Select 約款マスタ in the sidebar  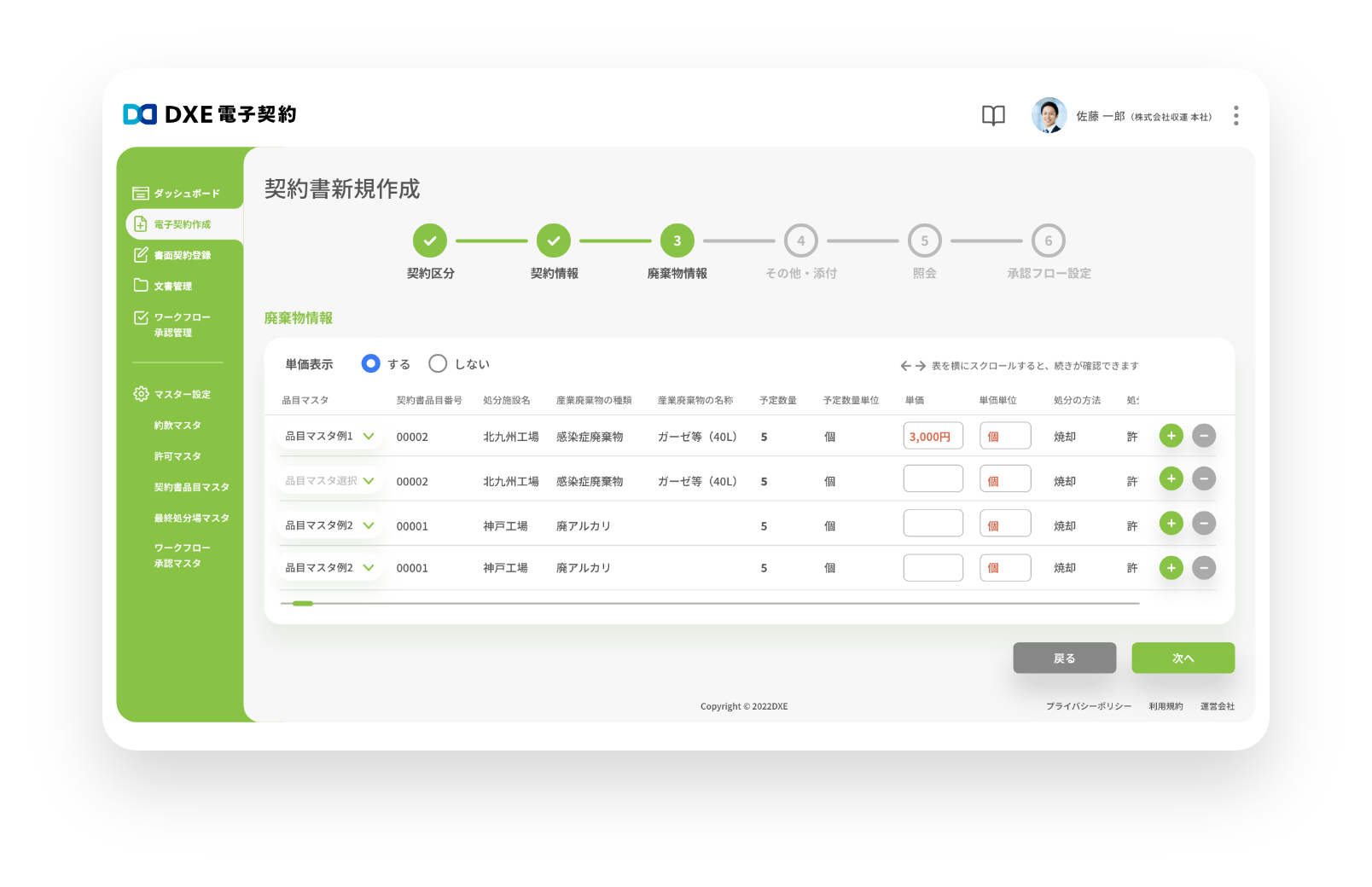[x=179, y=425]
